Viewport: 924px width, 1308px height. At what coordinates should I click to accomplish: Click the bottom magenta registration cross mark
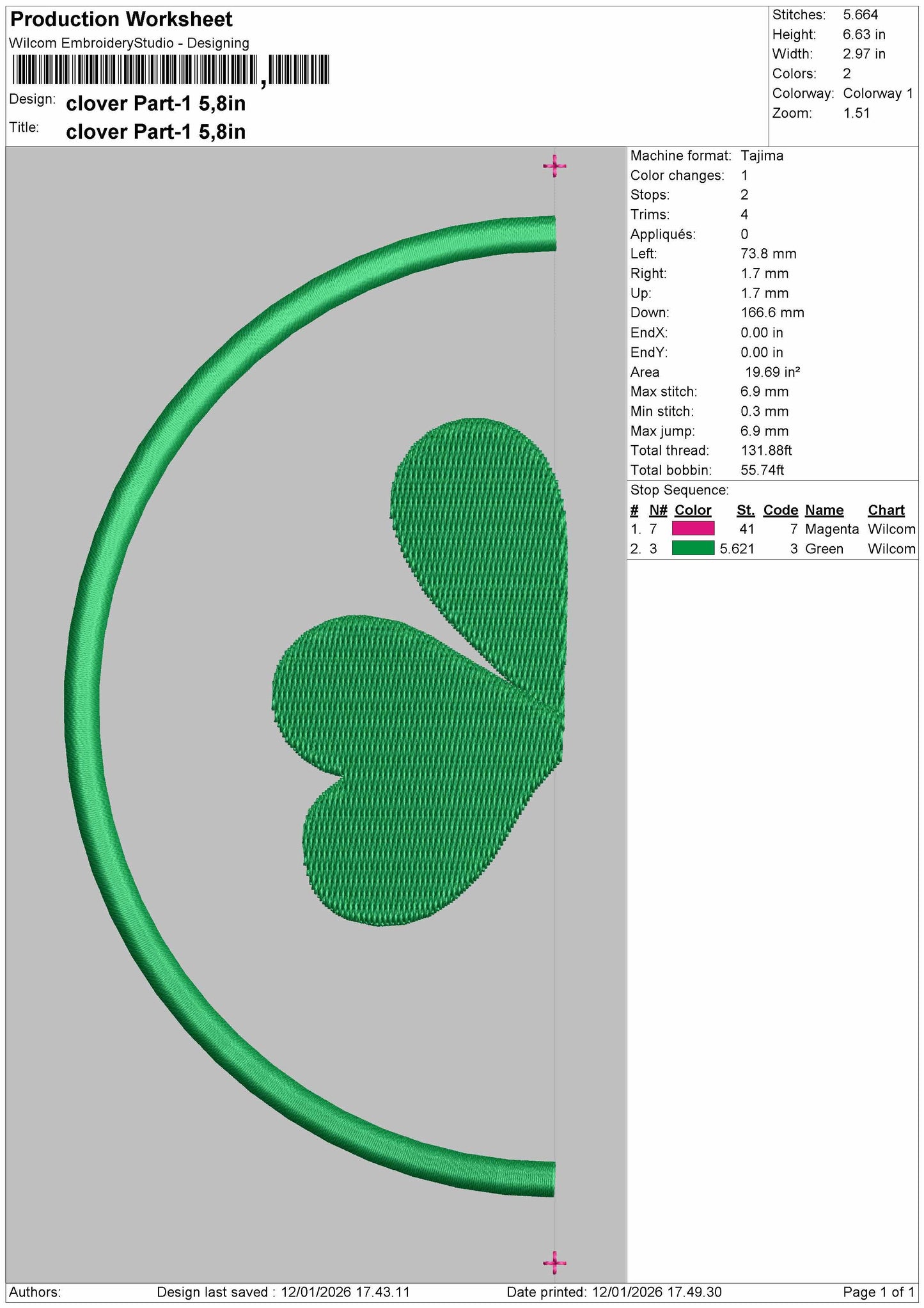pyautogui.click(x=554, y=1262)
